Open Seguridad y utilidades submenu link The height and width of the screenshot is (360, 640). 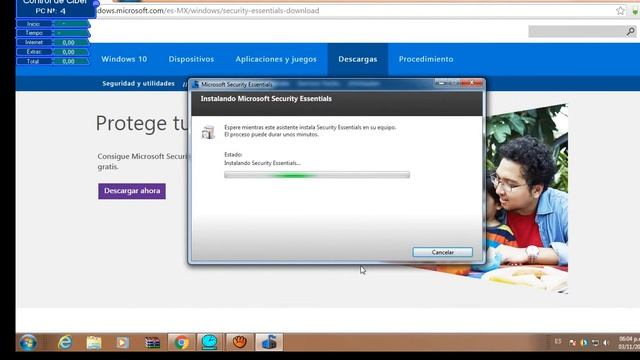138,83
